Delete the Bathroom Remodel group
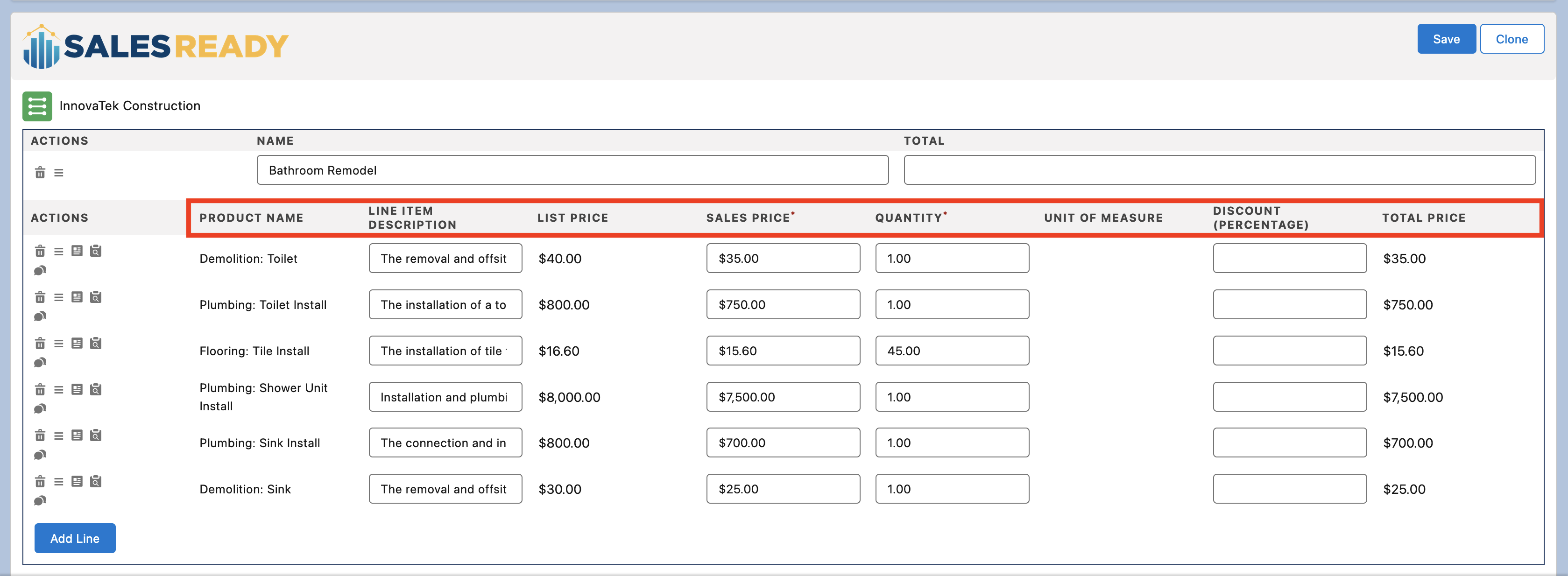Image resolution: width=1568 pixels, height=576 pixels. [40, 173]
